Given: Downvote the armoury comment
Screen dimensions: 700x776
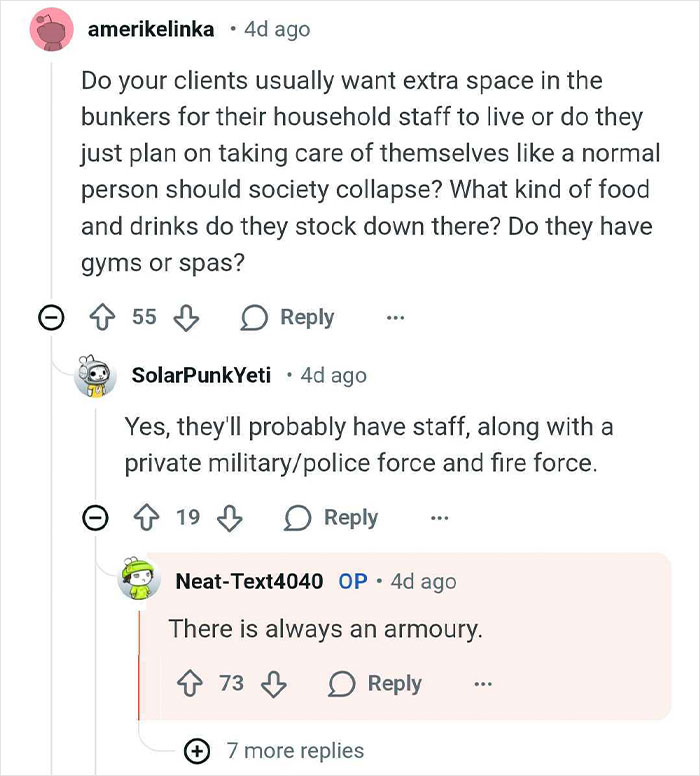Looking at the screenshot, I should (x=272, y=684).
